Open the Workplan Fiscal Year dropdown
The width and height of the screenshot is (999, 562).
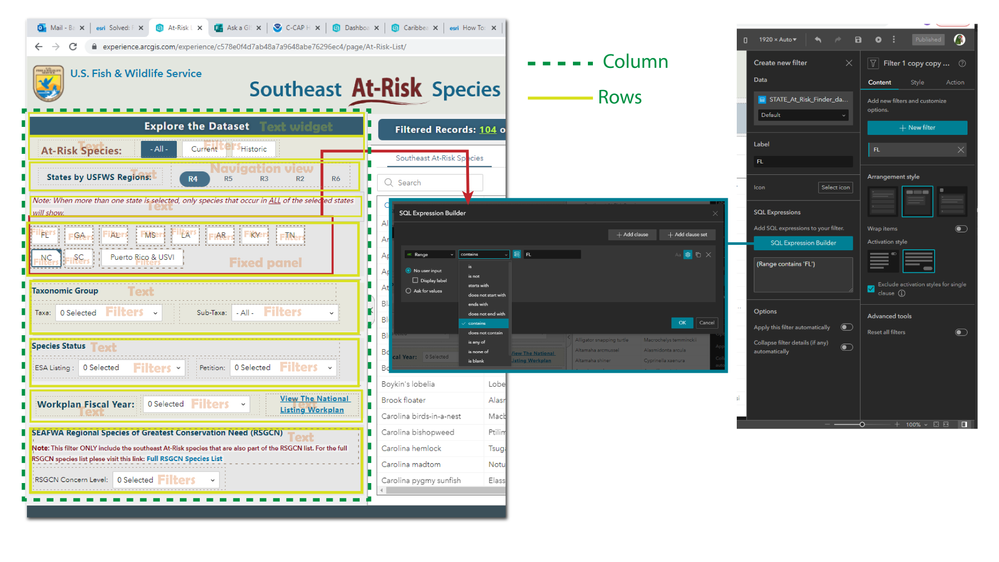[196, 404]
